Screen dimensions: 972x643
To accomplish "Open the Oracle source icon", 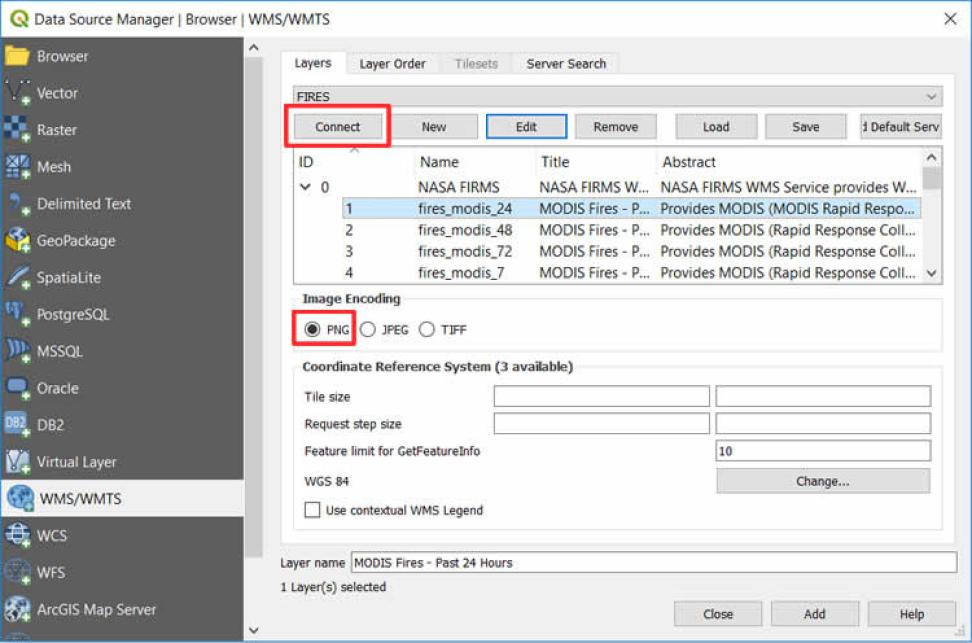I will click(17, 388).
